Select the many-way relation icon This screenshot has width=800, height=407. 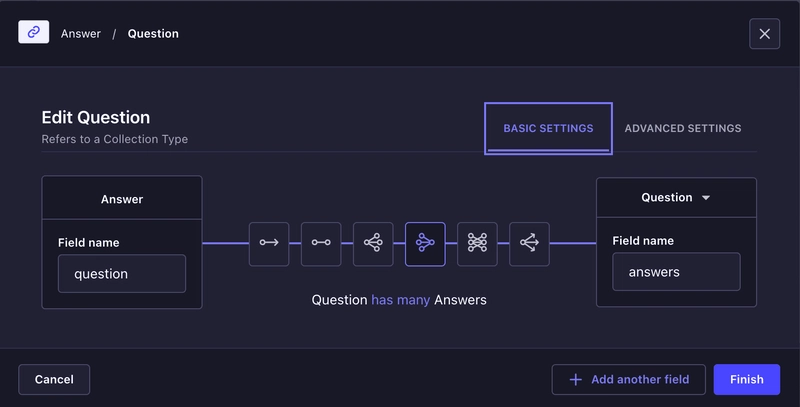pos(529,244)
